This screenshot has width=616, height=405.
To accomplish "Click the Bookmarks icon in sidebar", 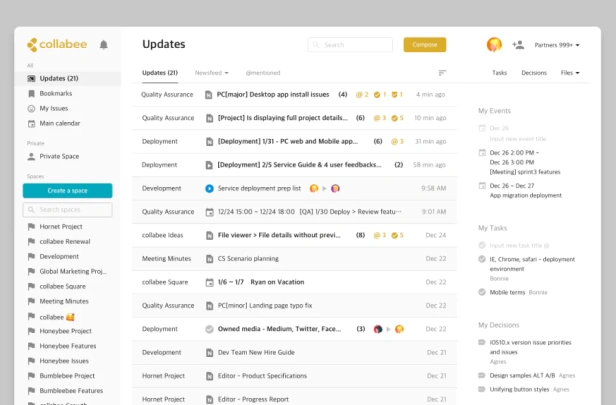I will (31, 93).
